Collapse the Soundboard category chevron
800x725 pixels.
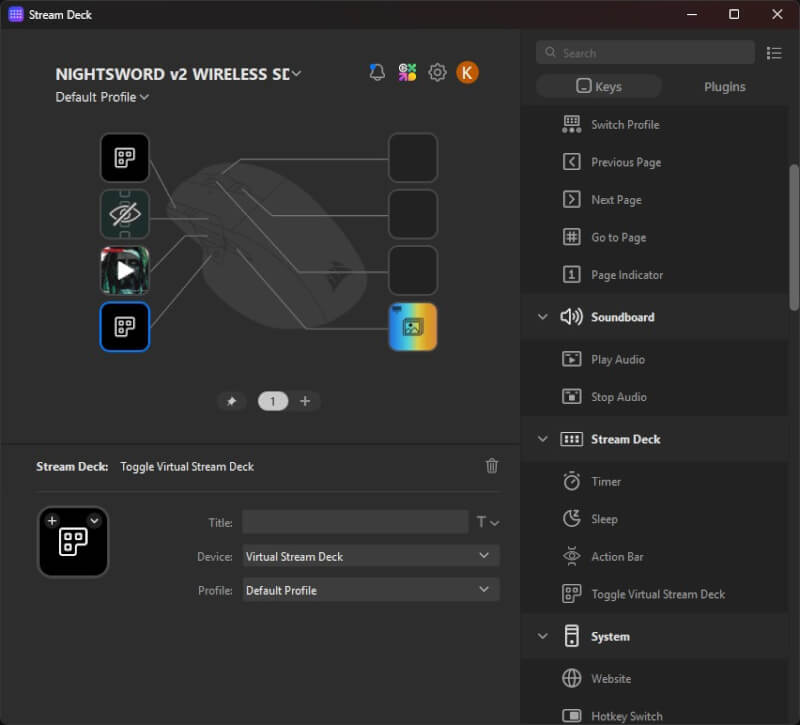click(543, 317)
